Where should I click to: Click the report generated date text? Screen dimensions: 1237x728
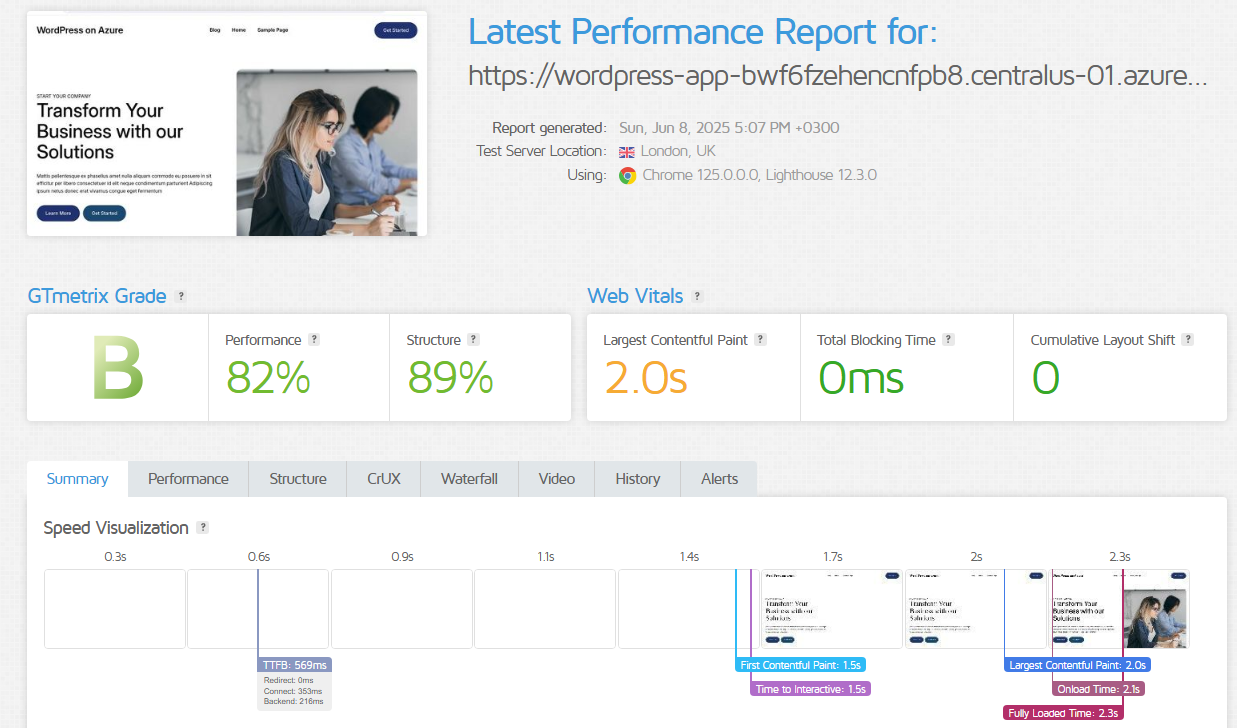[x=729, y=128]
